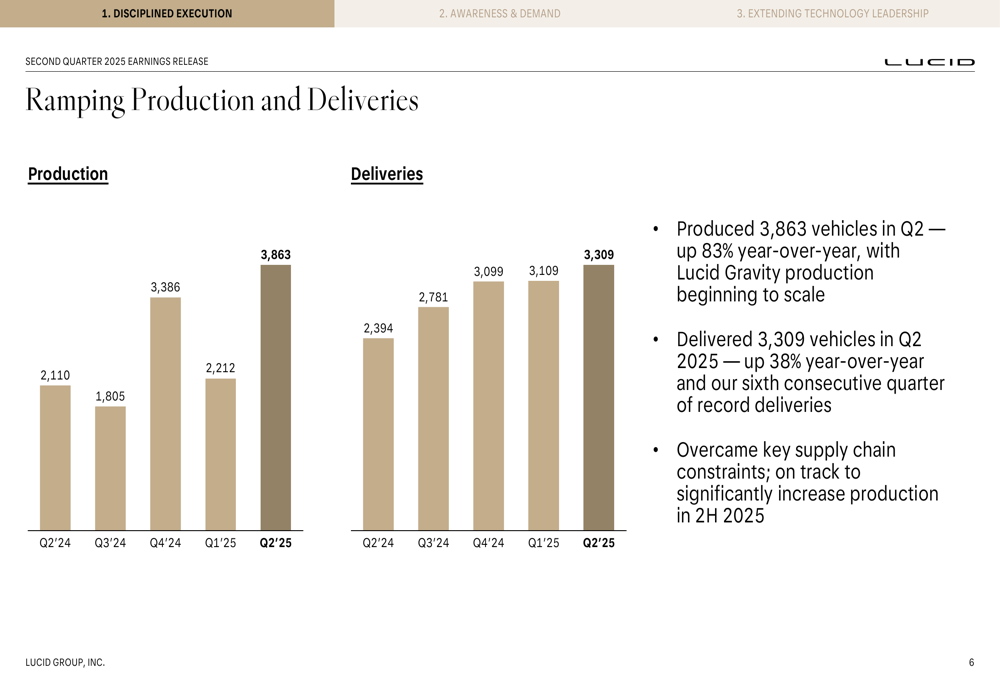Select the Q1'25 deliveries bar labeled 3,109
This screenshot has width=1000, height=685.
tap(543, 405)
